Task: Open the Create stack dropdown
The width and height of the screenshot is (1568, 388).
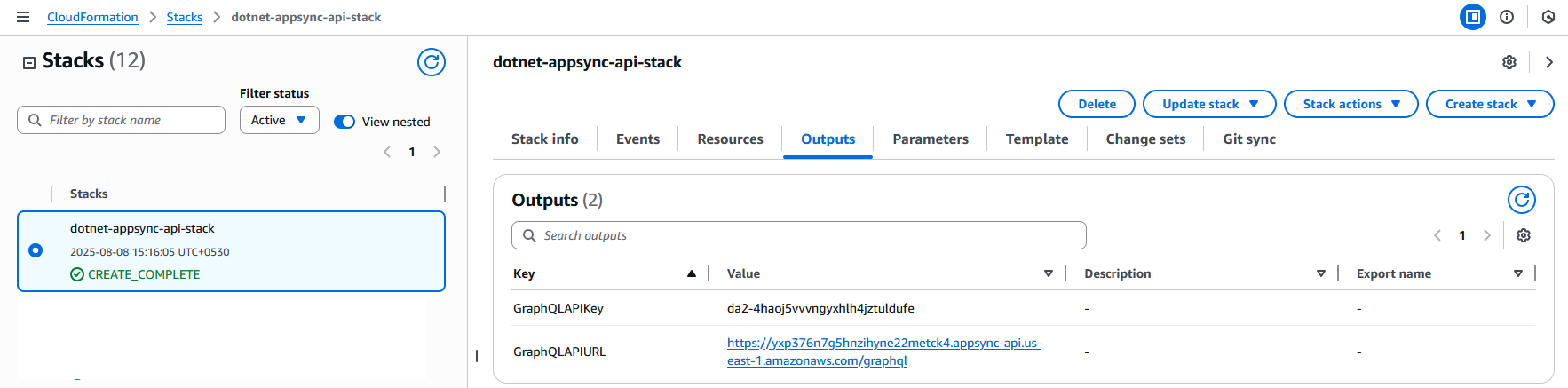Action: click(1489, 104)
